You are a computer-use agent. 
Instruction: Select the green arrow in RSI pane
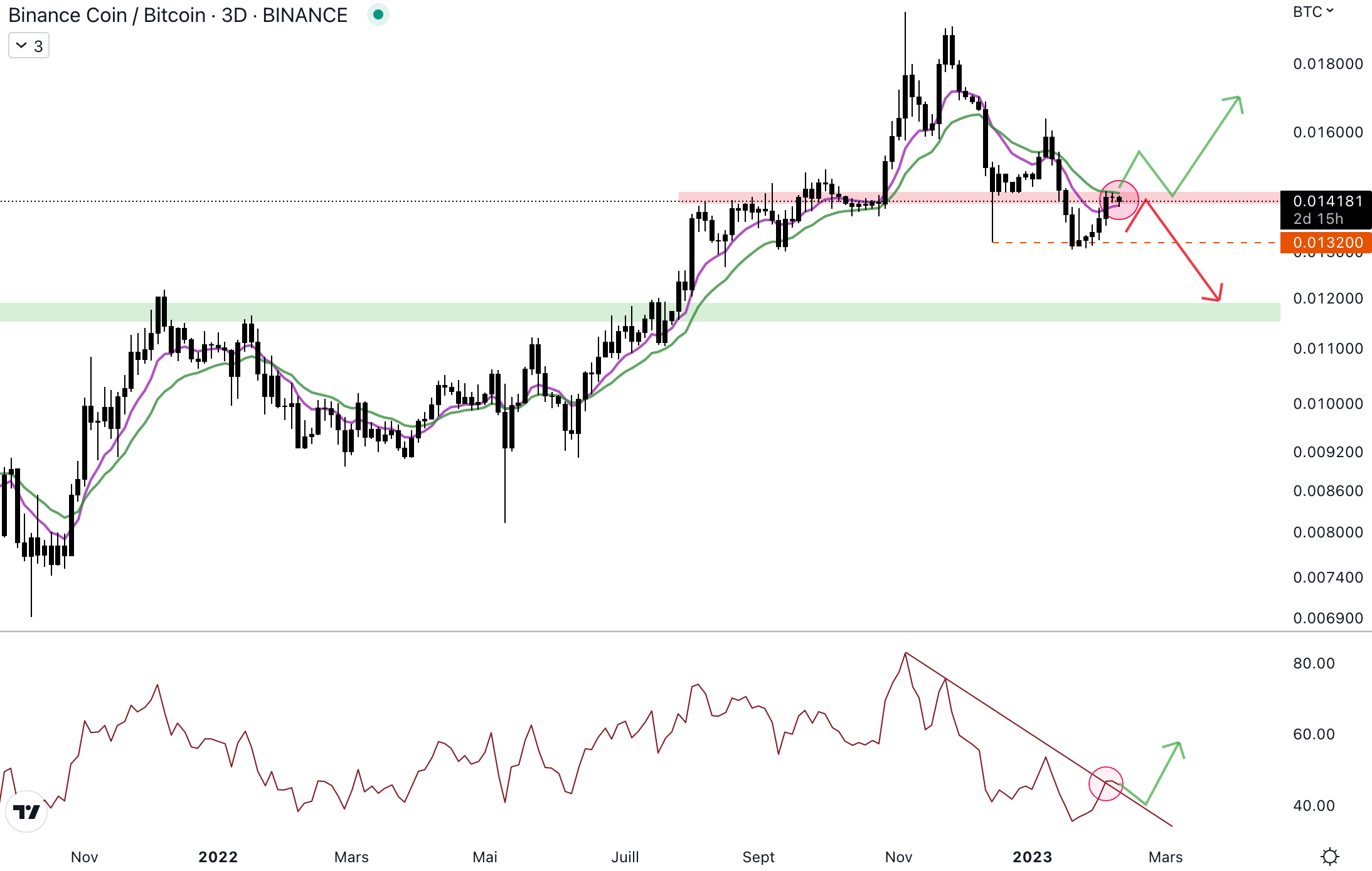(1162, 774)
